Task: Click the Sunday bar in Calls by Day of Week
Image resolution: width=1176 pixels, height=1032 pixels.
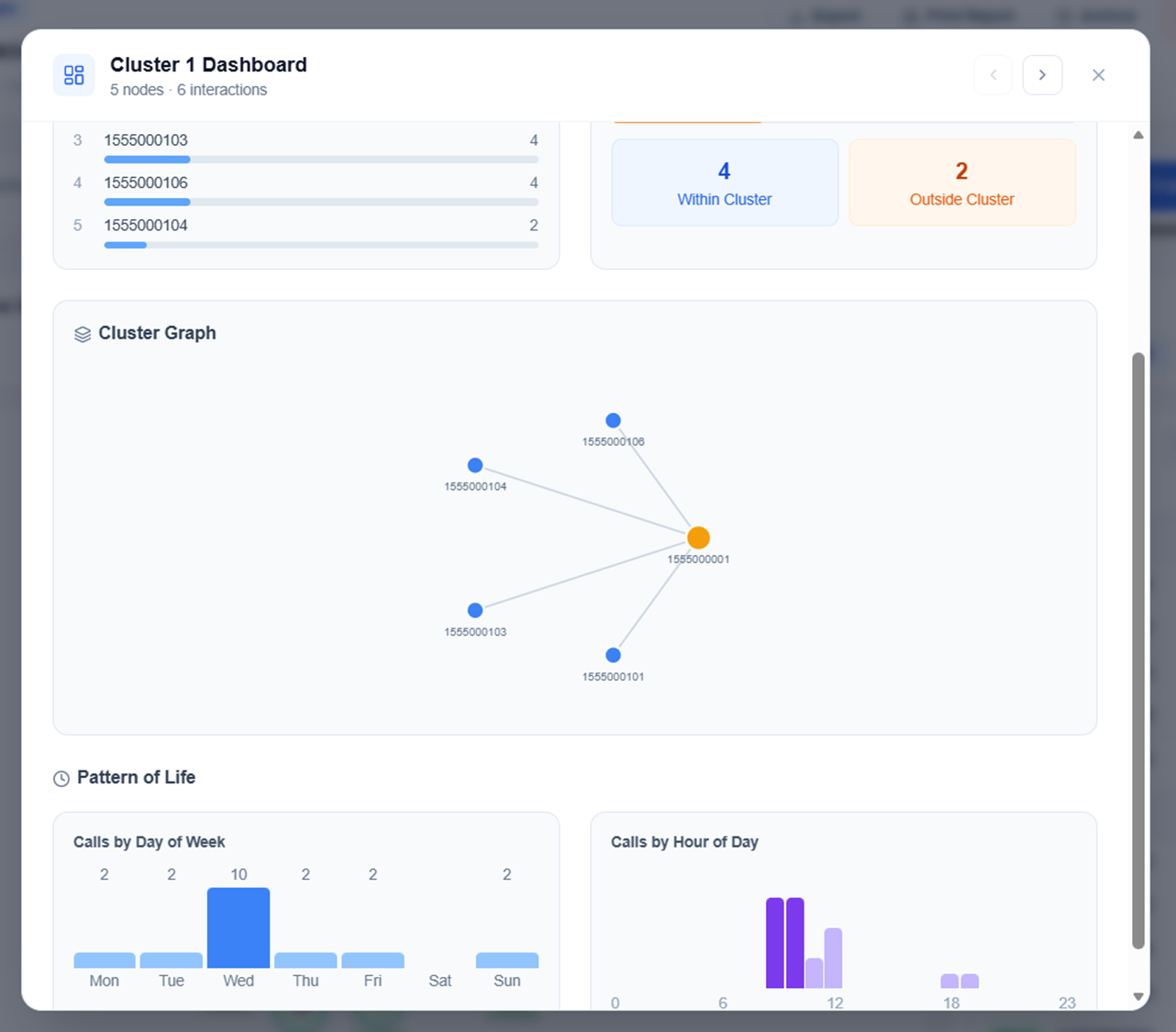Action: (x=506, y=961)
